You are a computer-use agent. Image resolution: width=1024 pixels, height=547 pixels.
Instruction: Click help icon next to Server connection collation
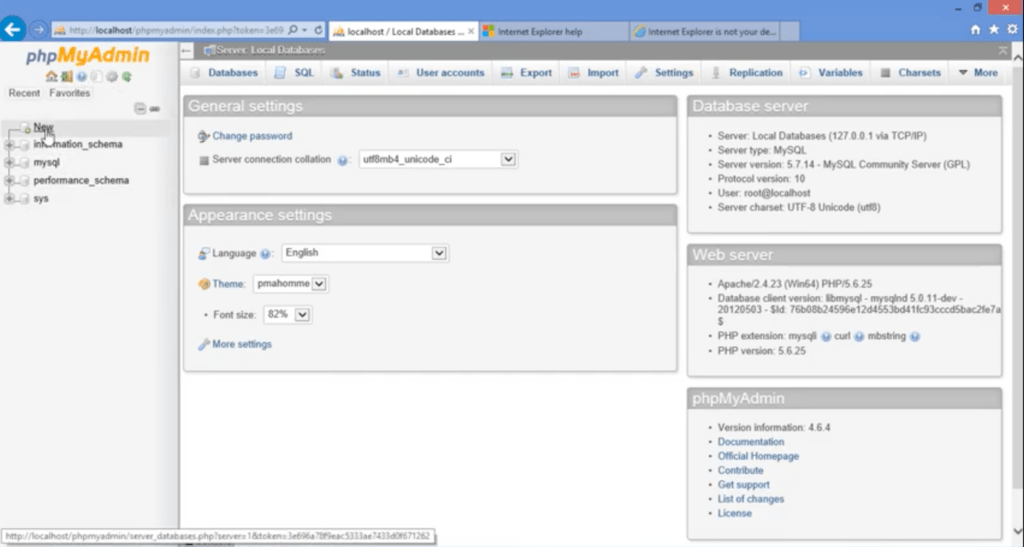343,160
